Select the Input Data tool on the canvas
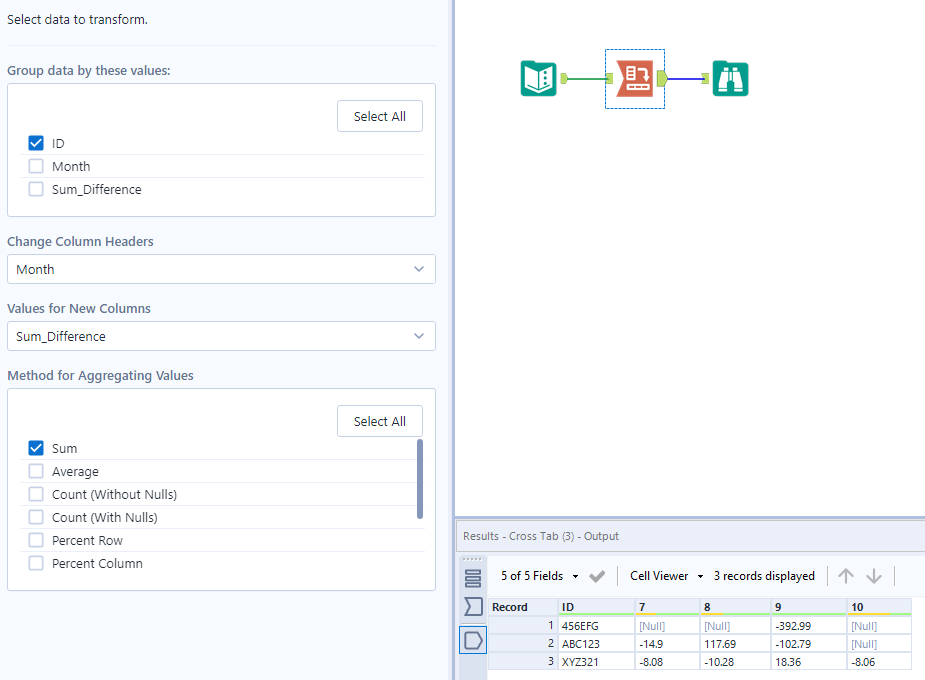This screenshot has width=925, height=680. pyautogui.click(x=538, y=78)
